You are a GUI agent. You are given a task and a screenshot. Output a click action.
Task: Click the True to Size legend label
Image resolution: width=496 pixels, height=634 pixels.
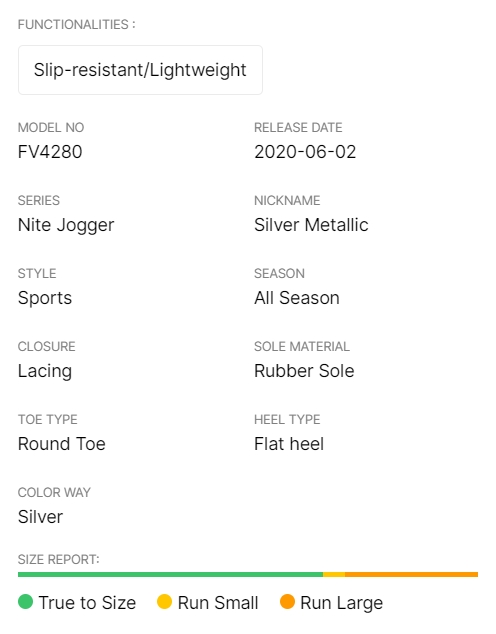[x=87, y=602]
